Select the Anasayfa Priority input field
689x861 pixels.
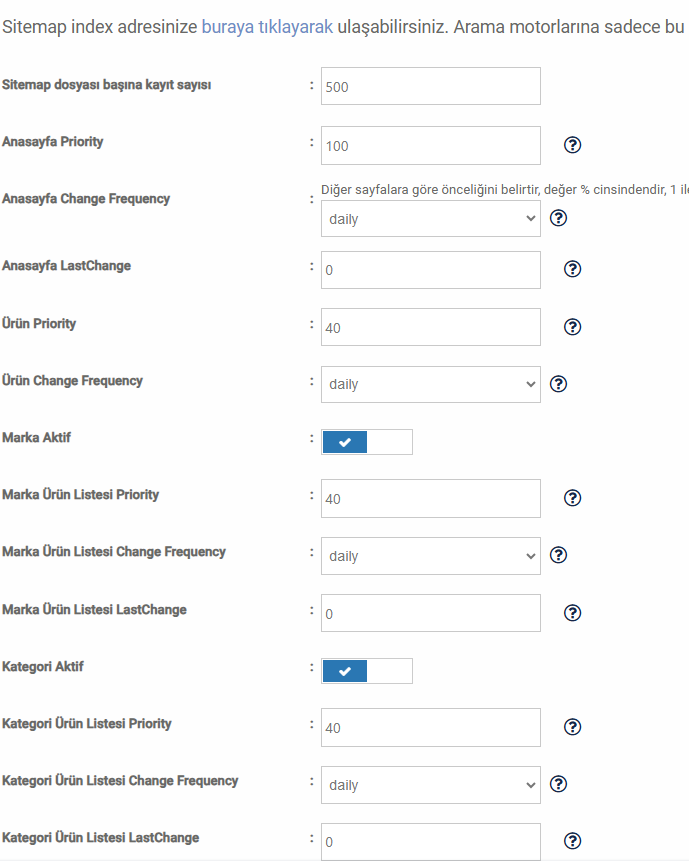[430, 146]
